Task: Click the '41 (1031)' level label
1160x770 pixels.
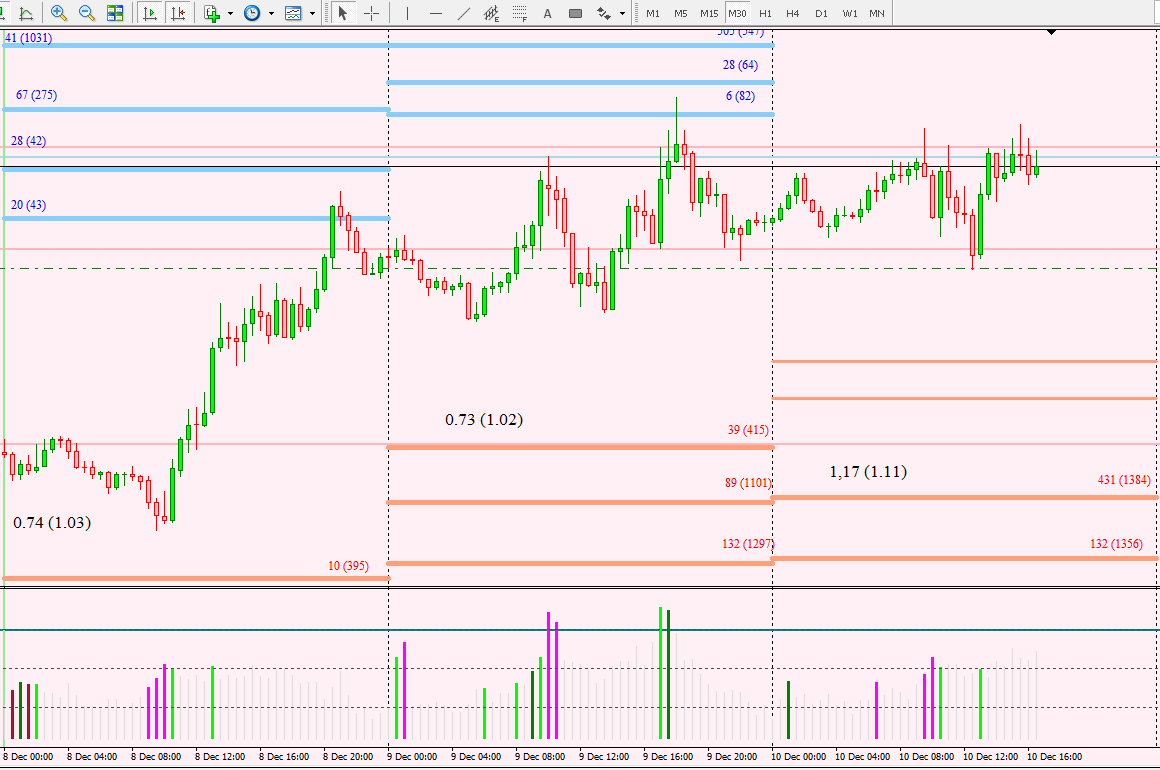Action: tap(28, 37)
